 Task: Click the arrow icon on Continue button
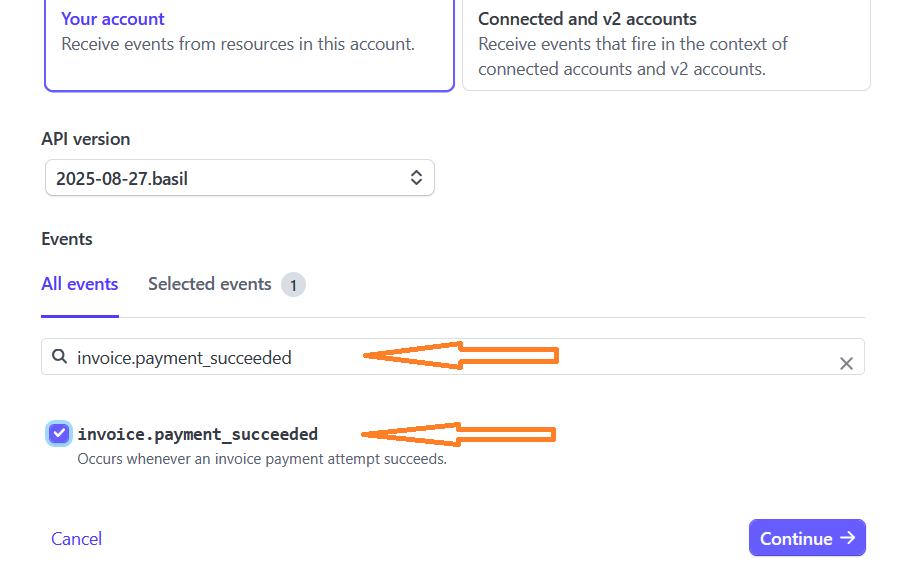[848, 538]
